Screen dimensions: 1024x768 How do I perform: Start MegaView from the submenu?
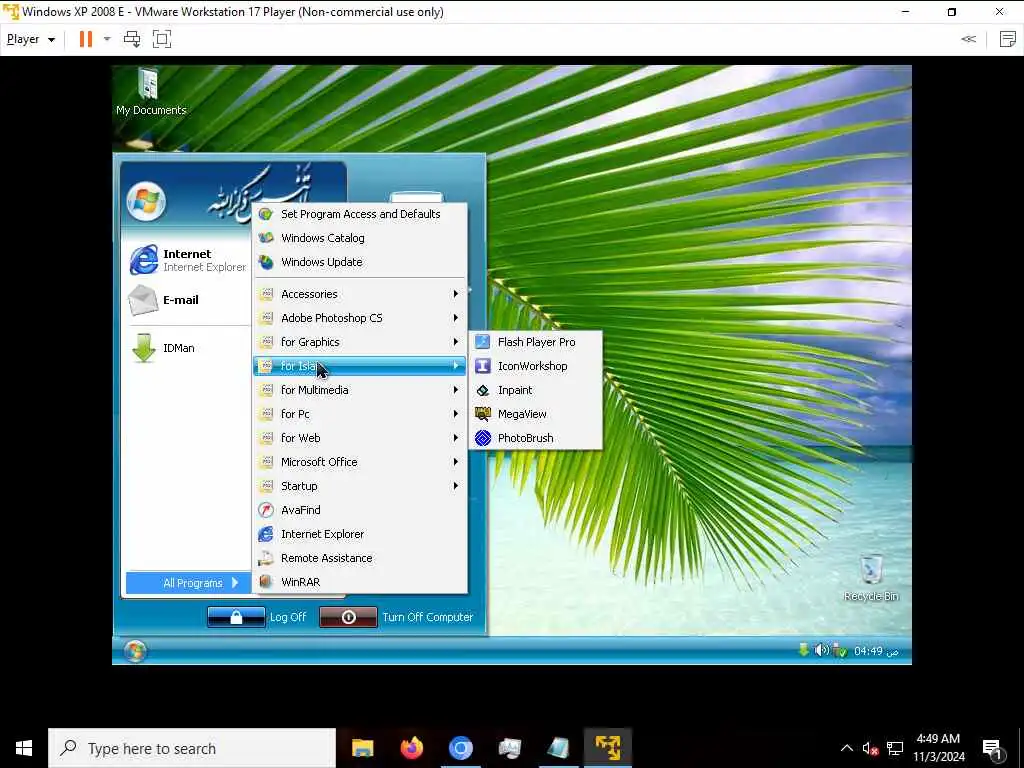coord(536,414)
